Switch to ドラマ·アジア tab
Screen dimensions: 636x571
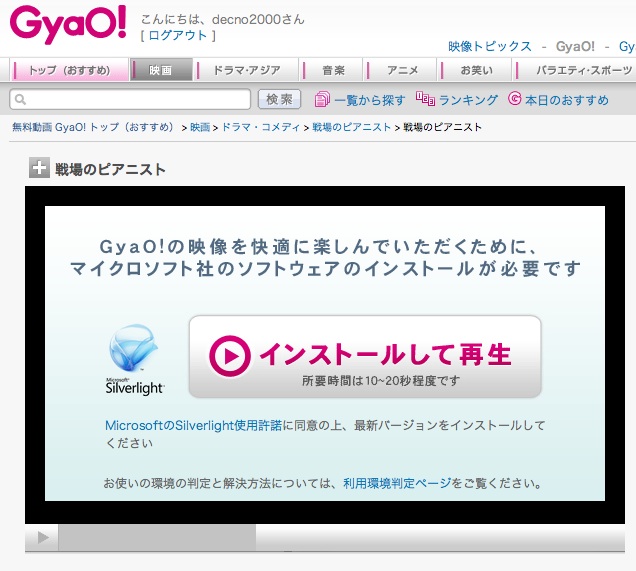(x=247, y=70)
